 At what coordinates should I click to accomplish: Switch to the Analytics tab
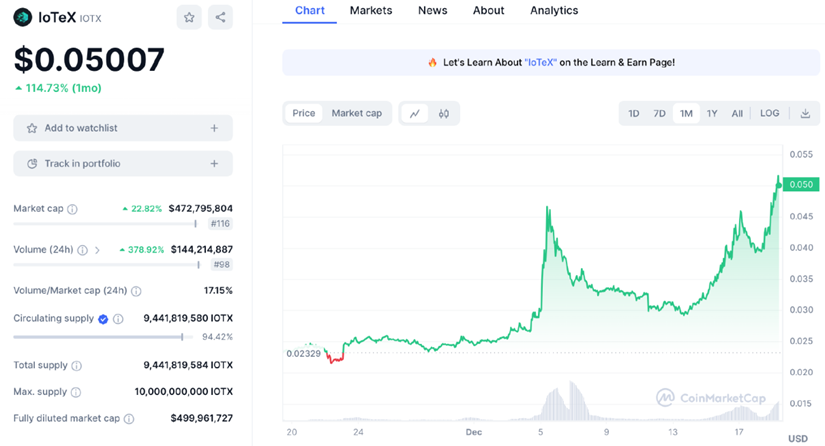tap(554, 11)
